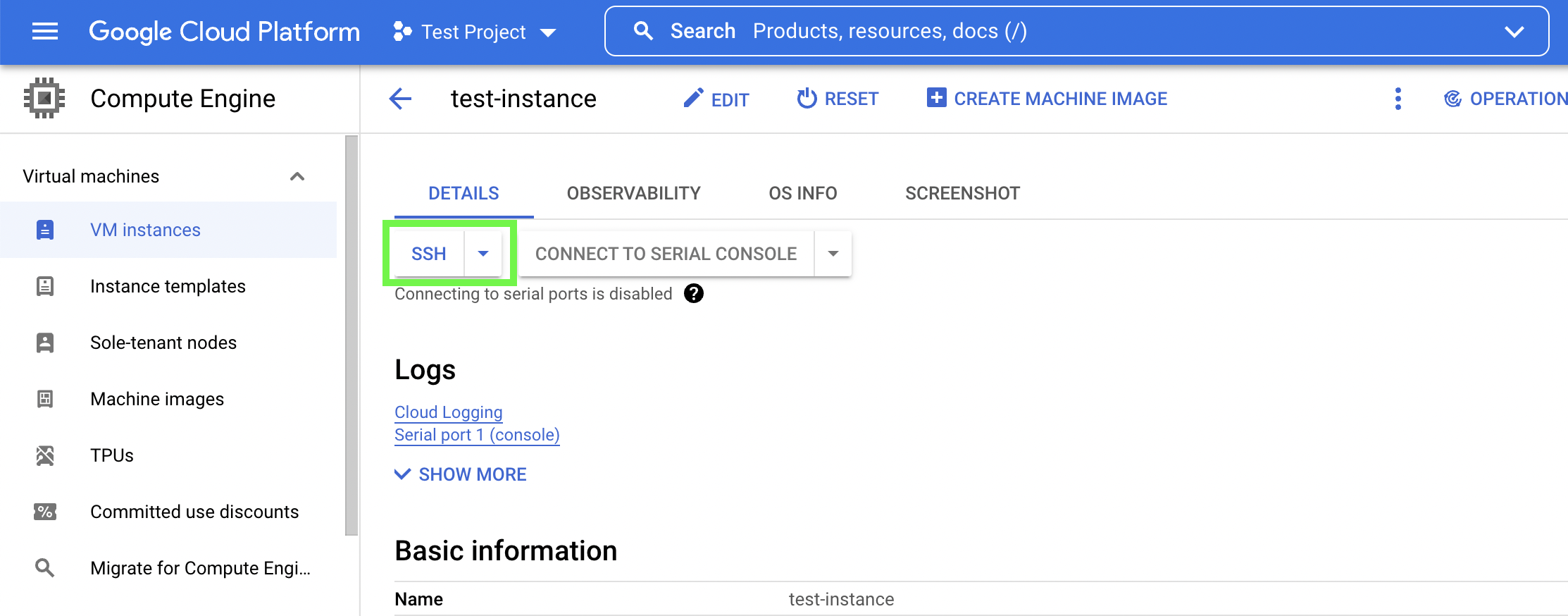Open the SSH options dropdown arrow
Screen dimensions: 1568x616
(483, 254)
